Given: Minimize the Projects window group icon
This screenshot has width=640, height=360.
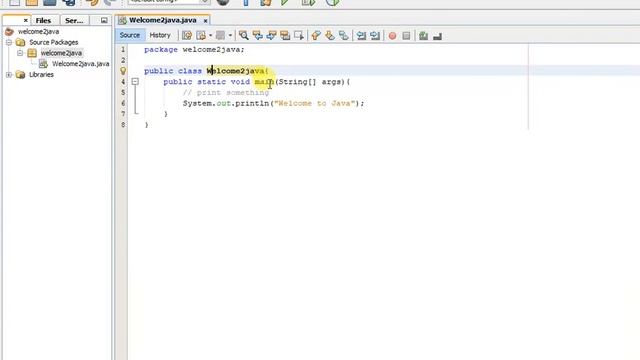Looking at the screenshot, I should click(104, 20).
